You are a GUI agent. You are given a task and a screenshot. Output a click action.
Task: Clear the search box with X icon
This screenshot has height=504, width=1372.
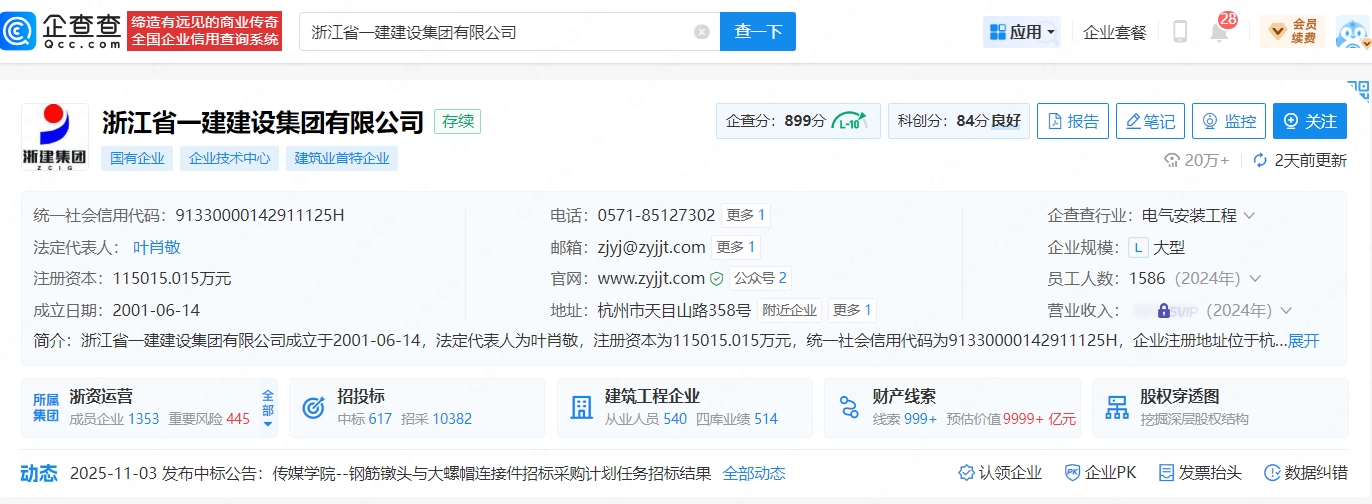click(701, 32)
